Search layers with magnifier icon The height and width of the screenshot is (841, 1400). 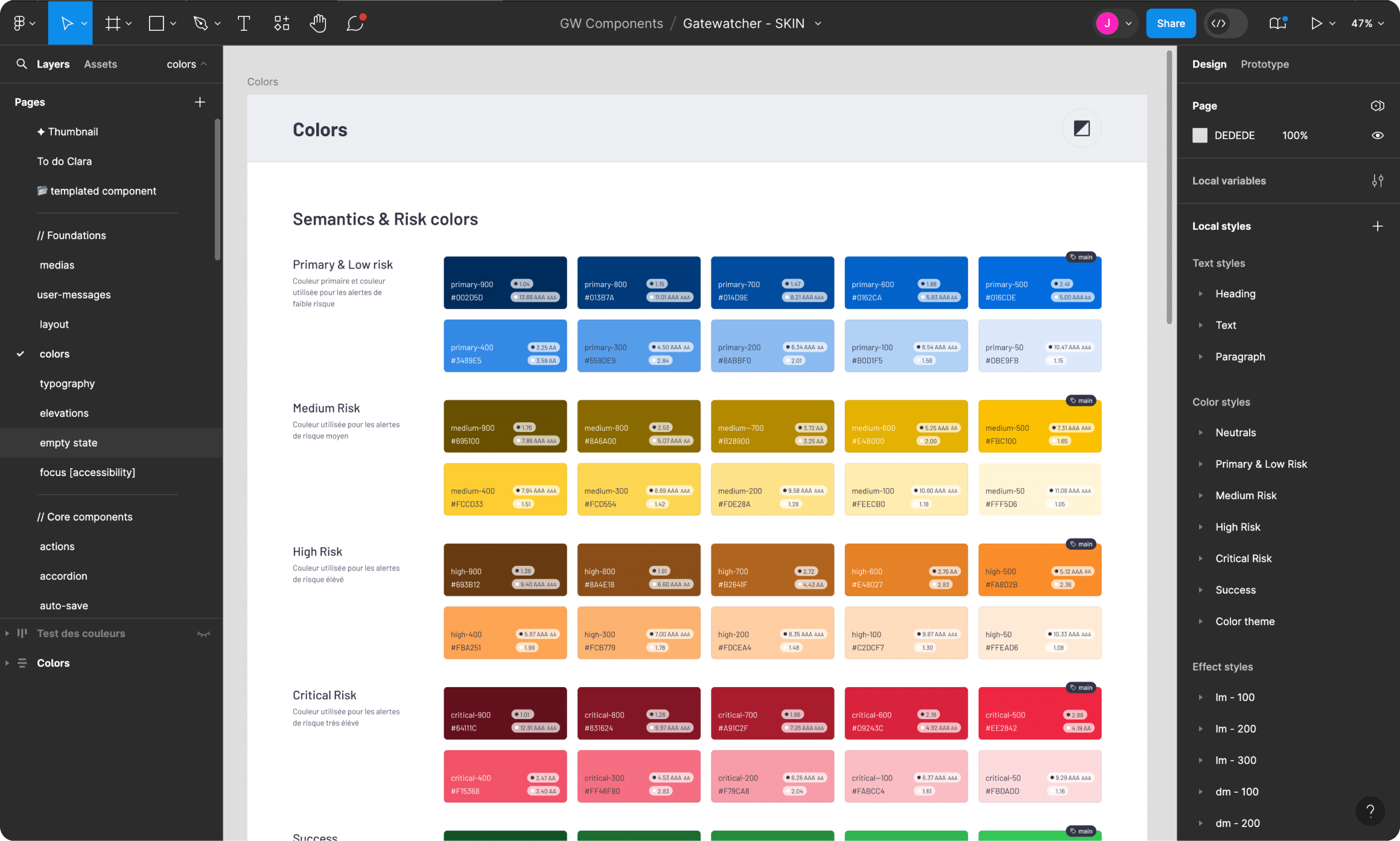22,63
